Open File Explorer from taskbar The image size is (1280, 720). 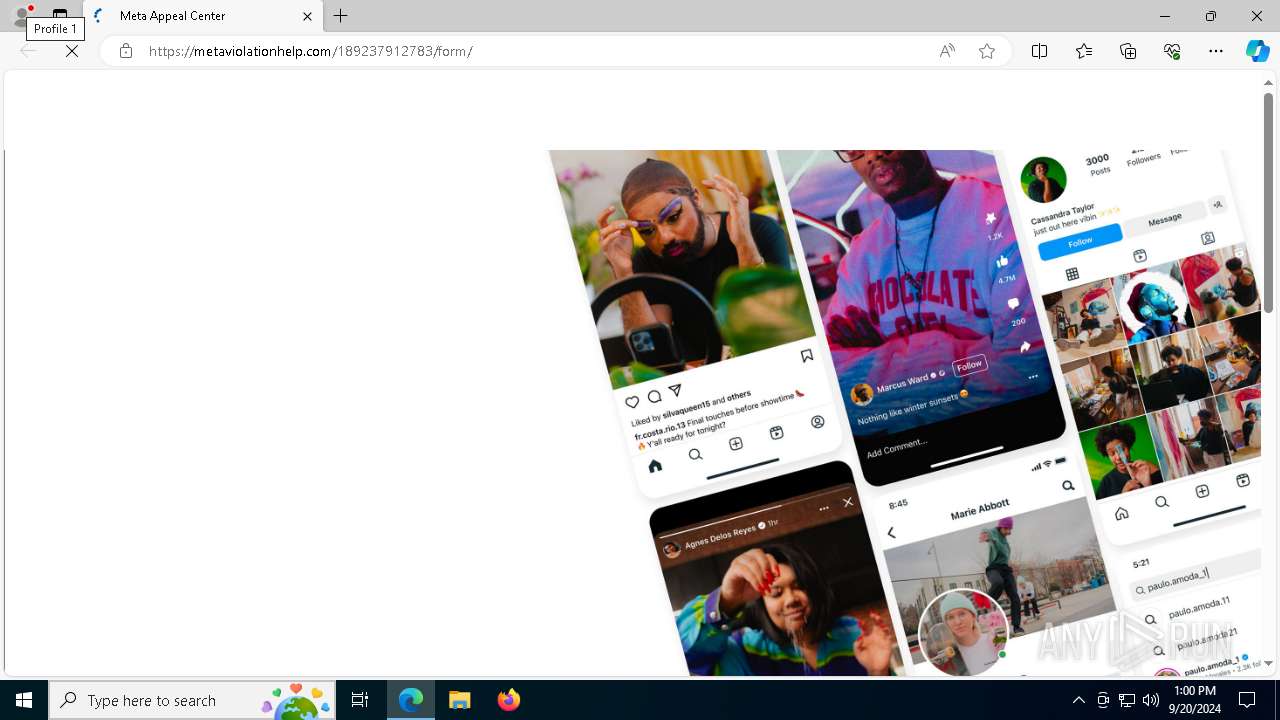[x=459, y=700]
